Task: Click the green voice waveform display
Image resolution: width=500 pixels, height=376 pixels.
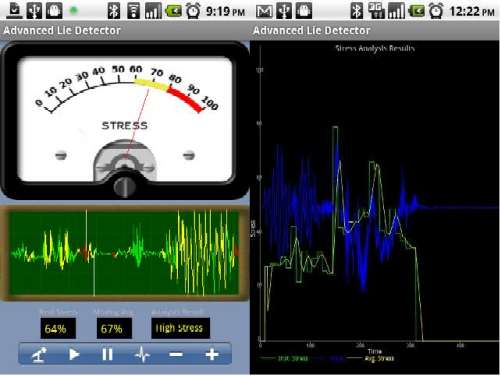Action: pyautogui.click(x=124, y=253)
